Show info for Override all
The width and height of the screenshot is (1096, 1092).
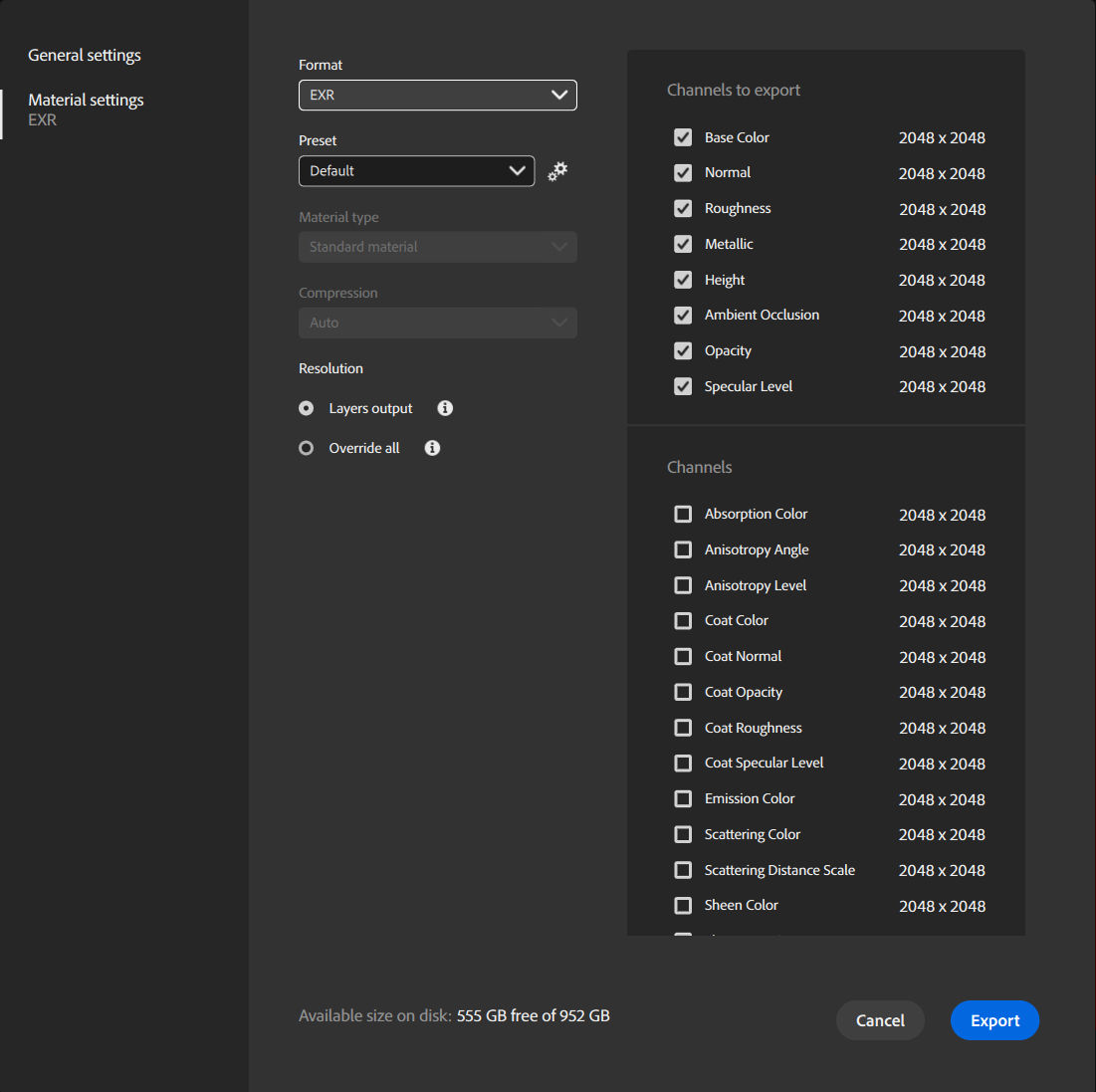tap(432, 448)
